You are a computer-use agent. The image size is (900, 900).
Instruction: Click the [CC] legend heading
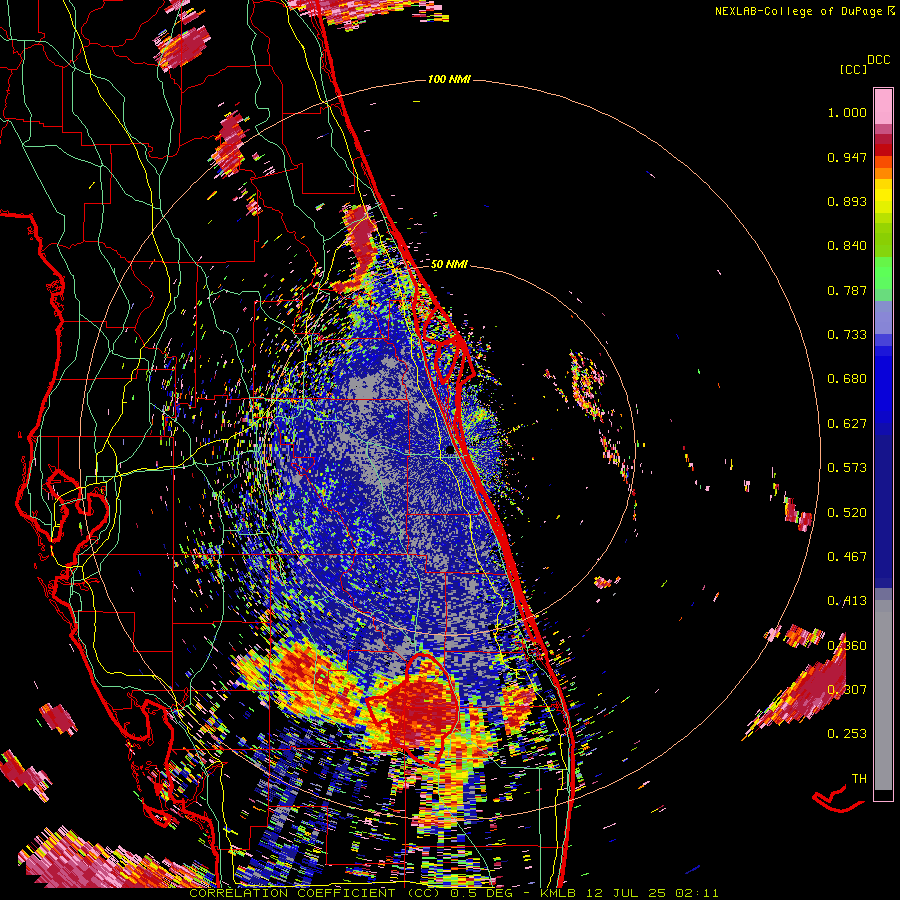tap(853, 69)
